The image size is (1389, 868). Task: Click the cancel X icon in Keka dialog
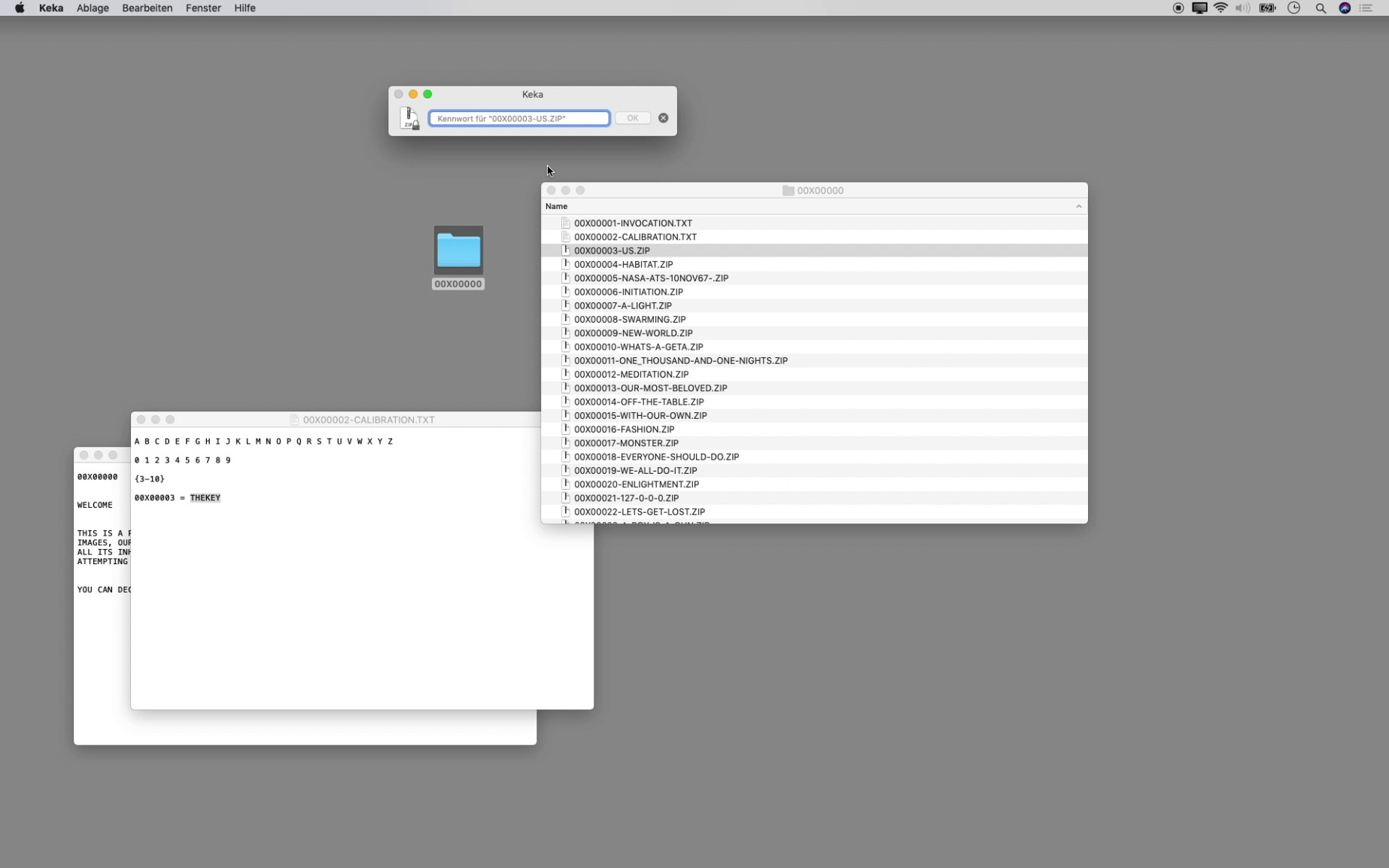(x=663, y=118)
